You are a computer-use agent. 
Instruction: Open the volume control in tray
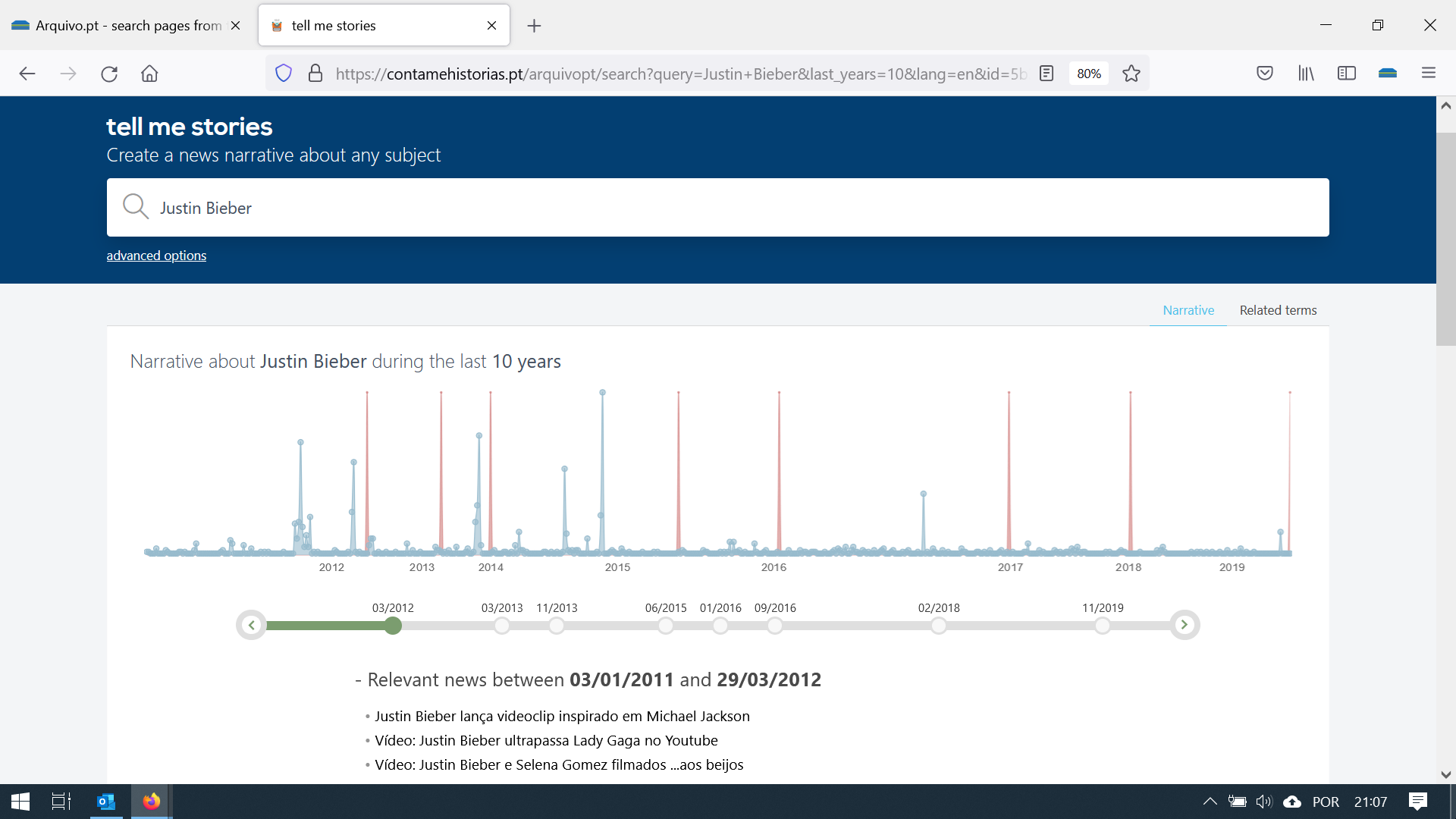pos(1264,802)
